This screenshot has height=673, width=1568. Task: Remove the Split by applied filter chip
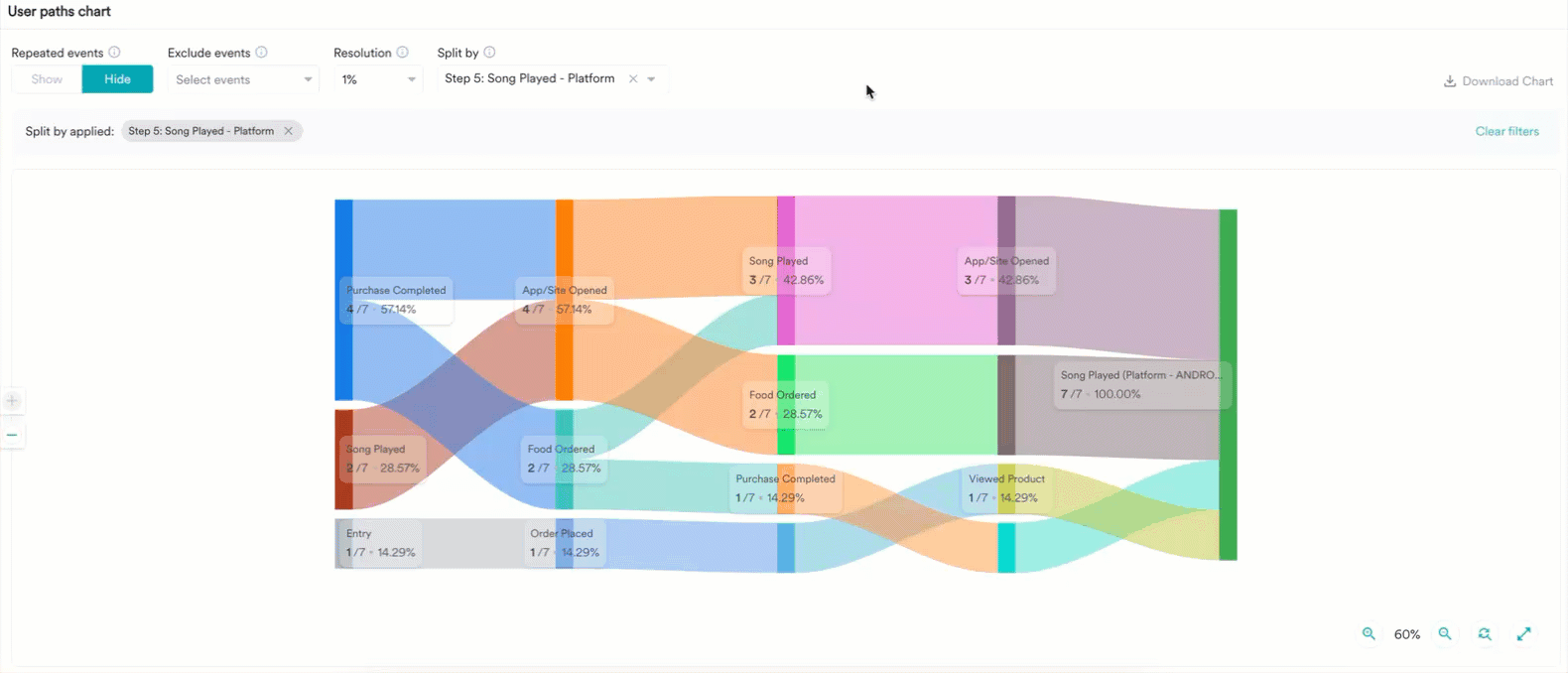tap(289, 131)
